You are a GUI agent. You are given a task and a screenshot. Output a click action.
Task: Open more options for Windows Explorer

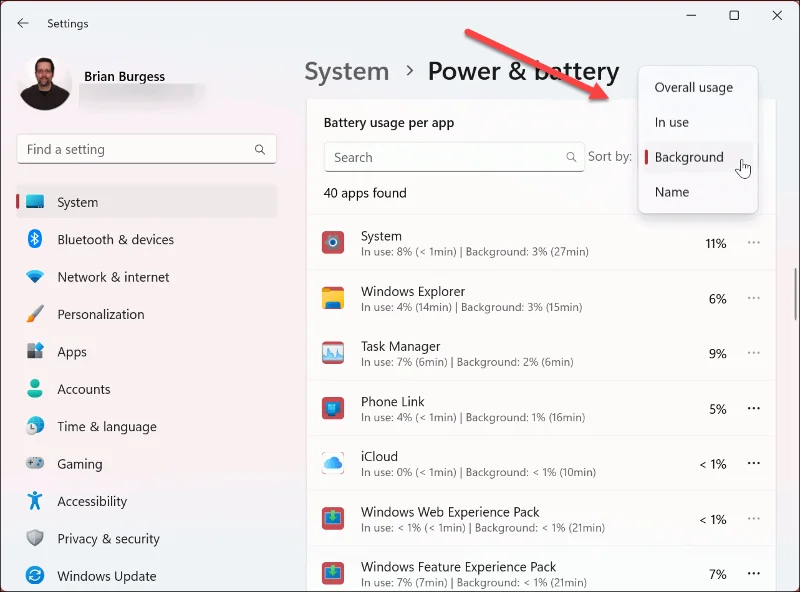(754, 298)
